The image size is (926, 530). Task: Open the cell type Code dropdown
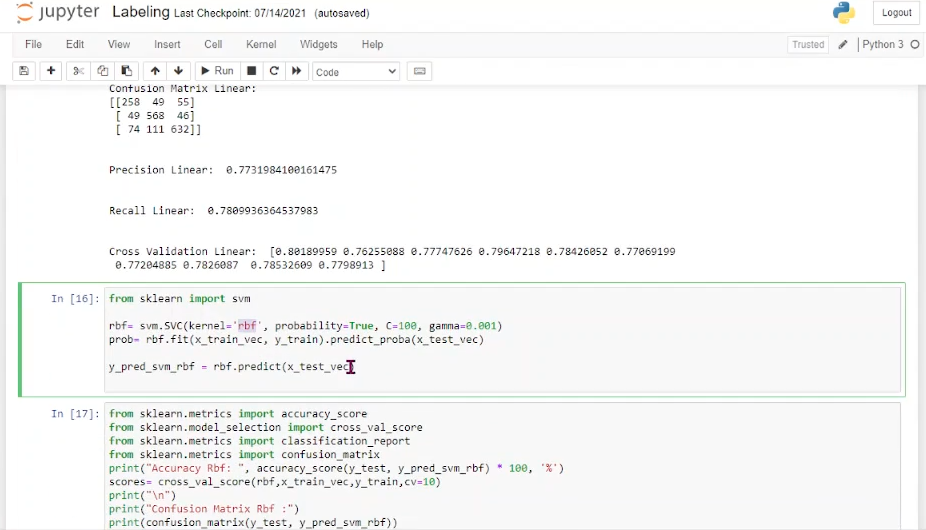pos(356,71)
